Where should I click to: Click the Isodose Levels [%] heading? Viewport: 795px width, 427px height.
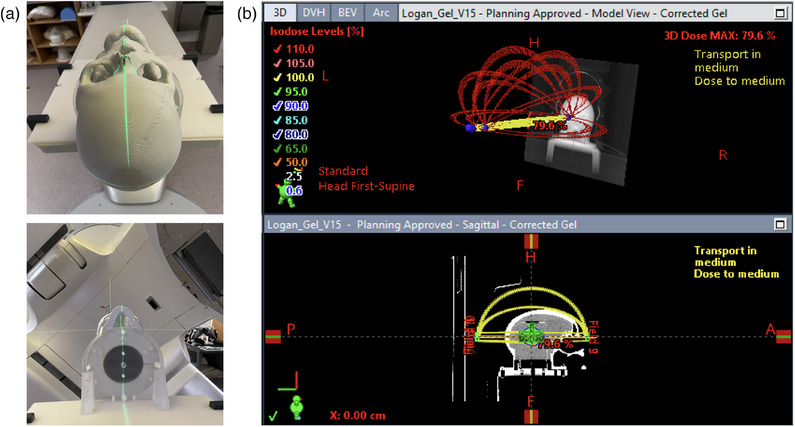(317, 31)
